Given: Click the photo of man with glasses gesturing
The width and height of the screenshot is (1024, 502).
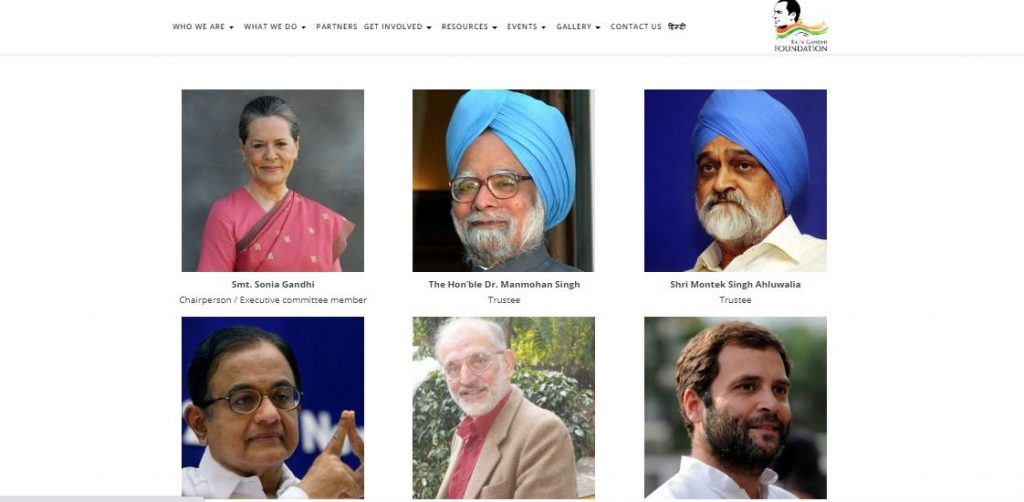Looking at the screenshot, I should 272,408.
